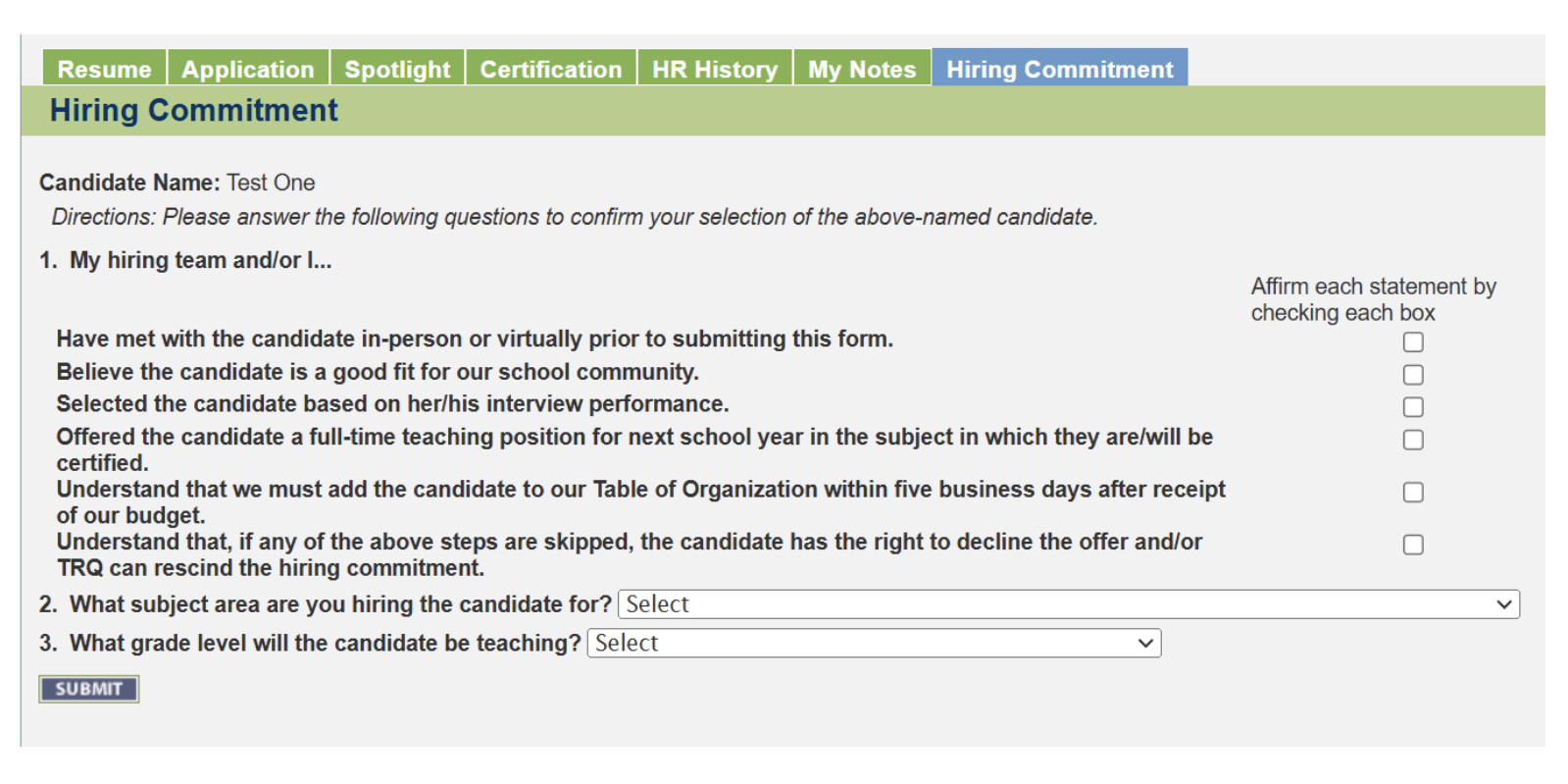Affirm candidate is a good fit checkbox

(1412, 375)
